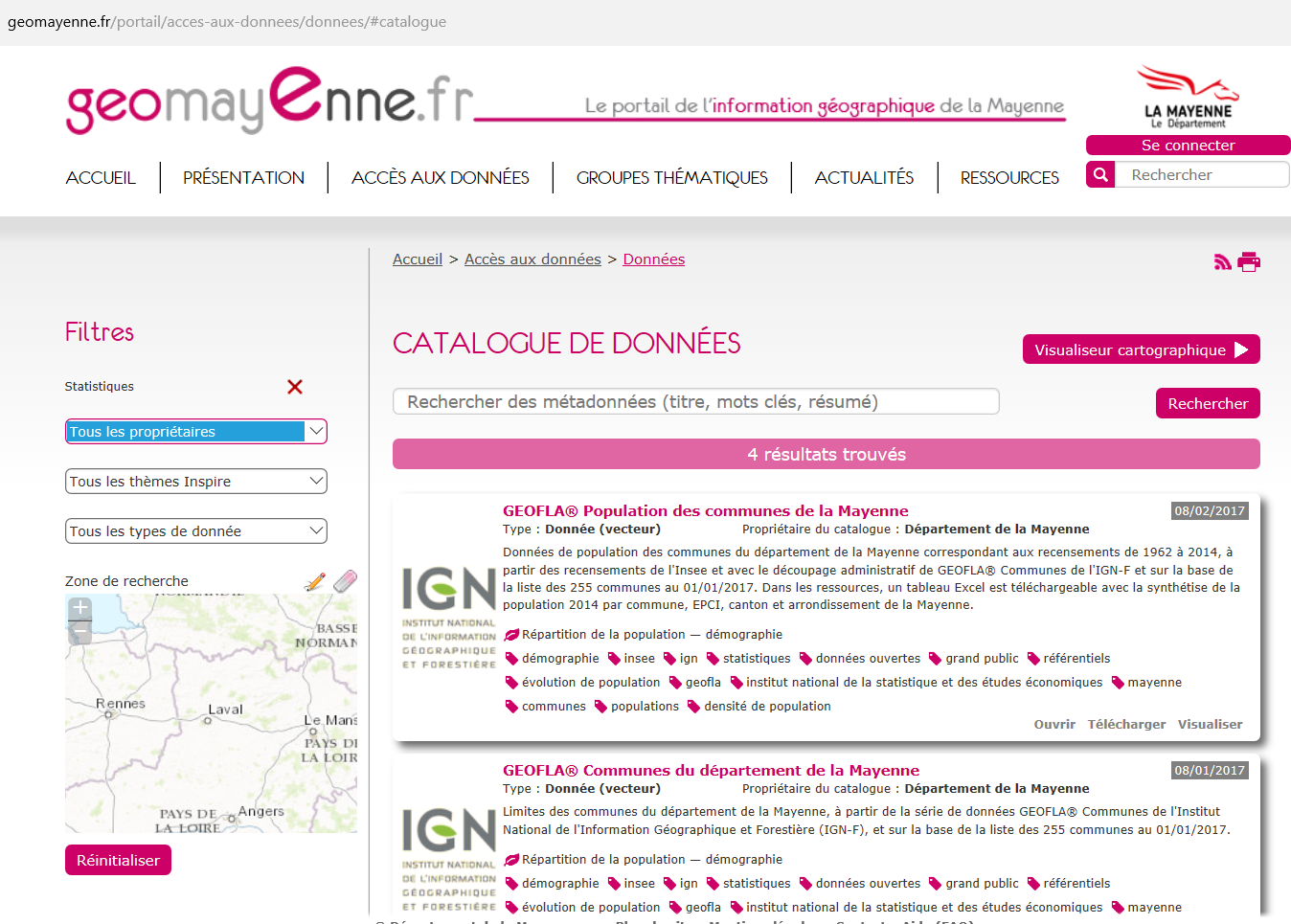The image size is (1291, 924).
Task: Click Réinitialiser to reset filters
Action: pos(119,860)
